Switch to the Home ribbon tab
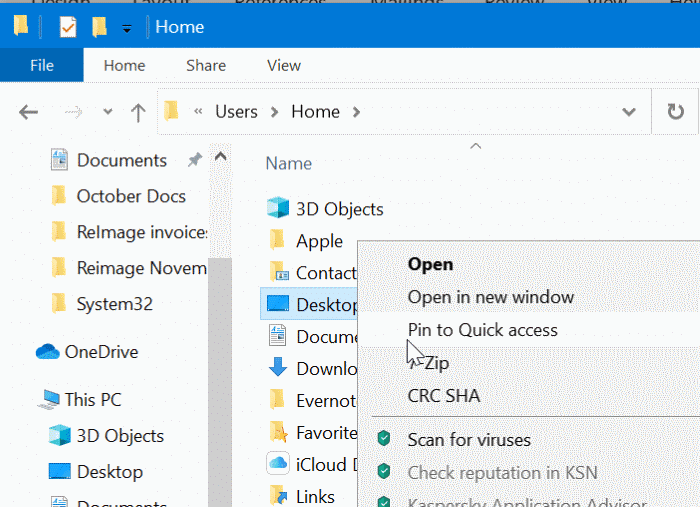This screenshot has width=700, height=507. pyautogui.click(x=124, y=66)
